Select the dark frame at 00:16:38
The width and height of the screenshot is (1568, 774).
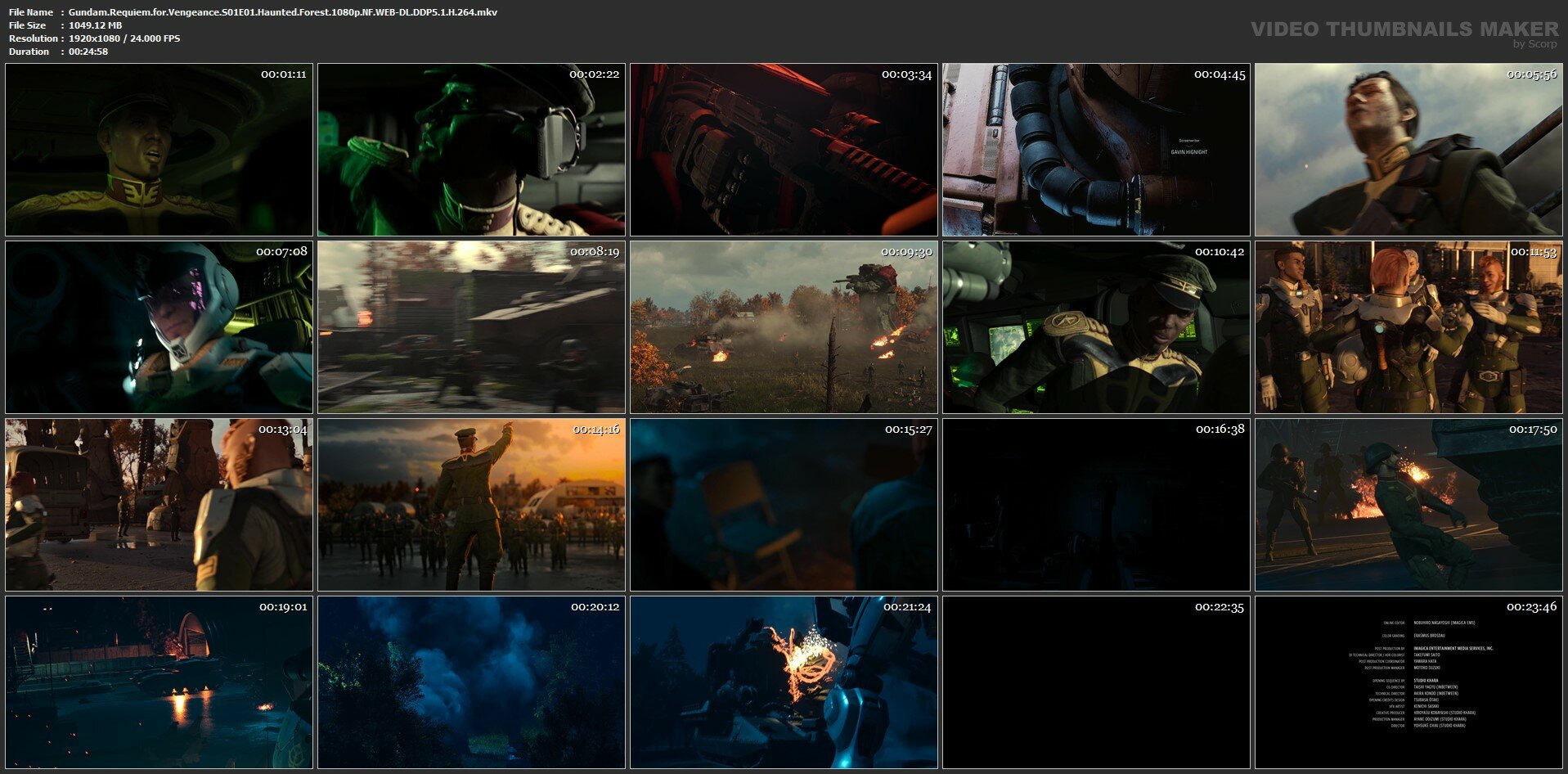tap(1096, 505)
